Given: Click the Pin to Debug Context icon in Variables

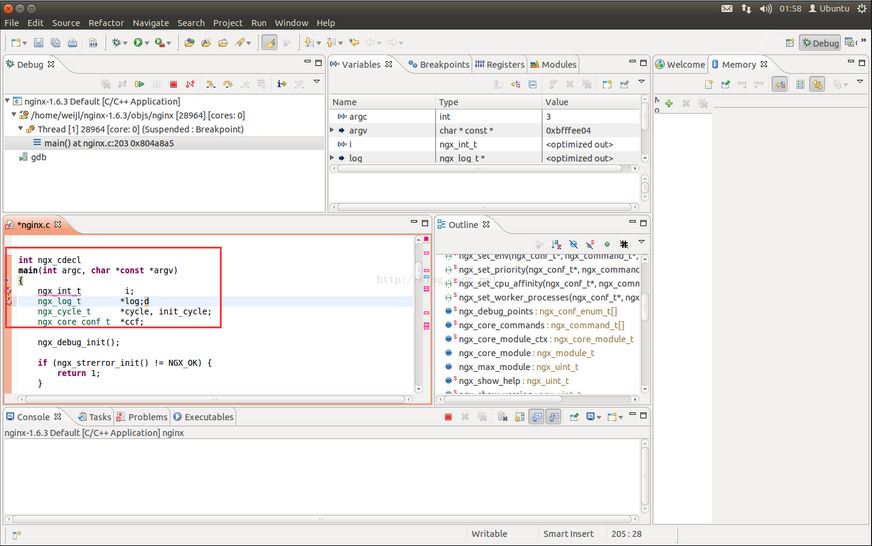Looking at the screenshot, I should coord(625,84).
